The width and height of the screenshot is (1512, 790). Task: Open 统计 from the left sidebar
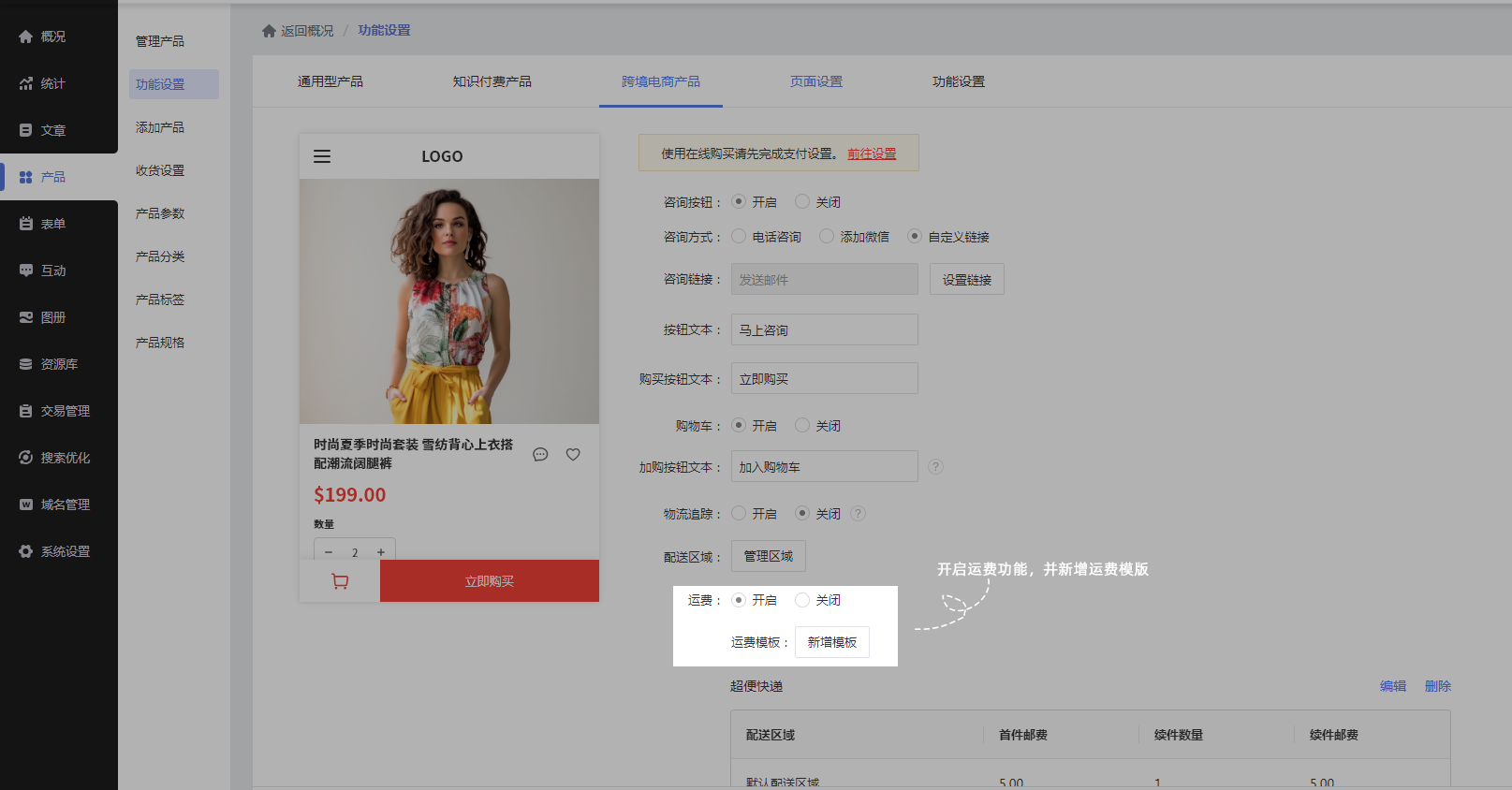point(52,83)
